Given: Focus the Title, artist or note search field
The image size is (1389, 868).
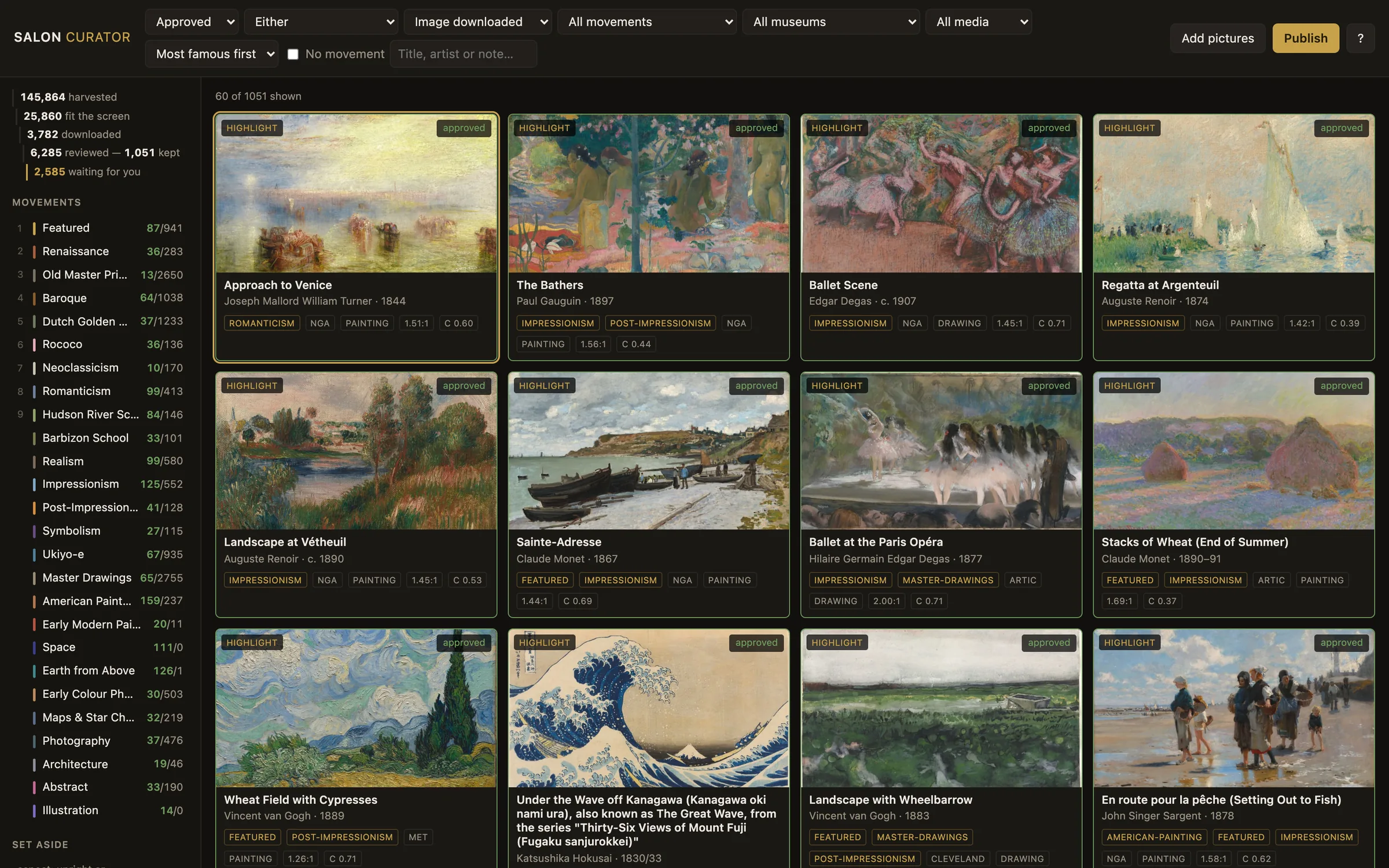Looking at the screenshot, I should (464, 54).
